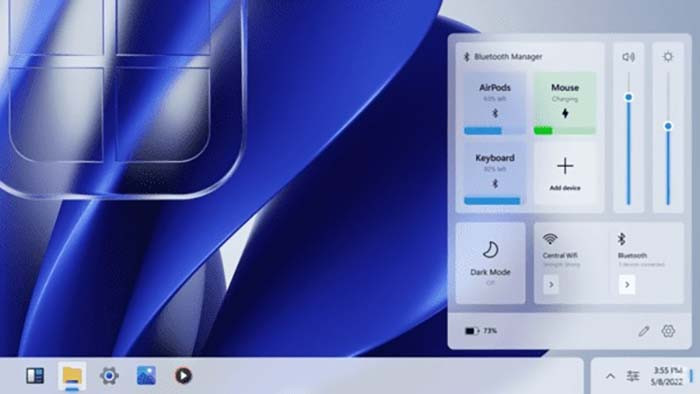
Task: Click the Bluetooth Manager header icon
Action: pos(467,57)
